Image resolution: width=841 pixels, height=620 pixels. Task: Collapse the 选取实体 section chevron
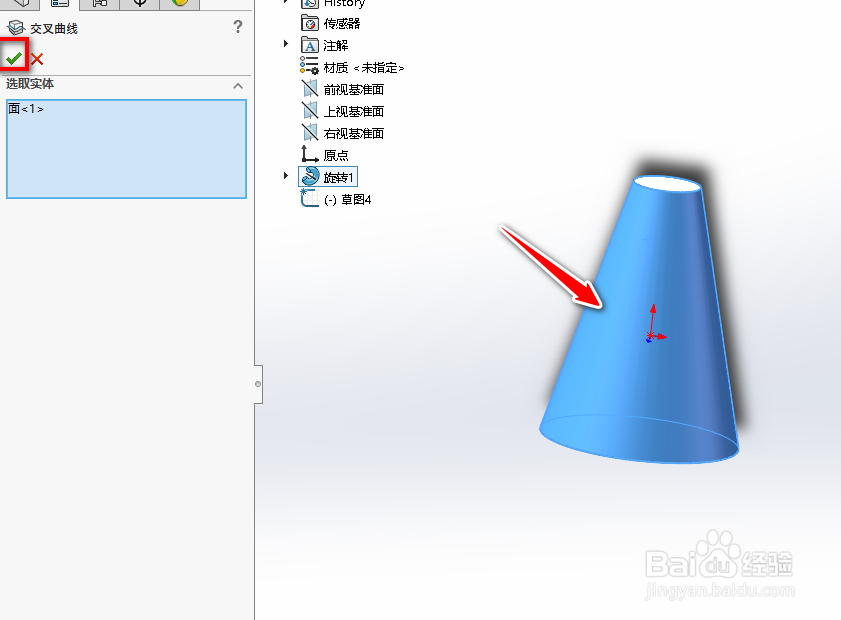click(238, 86)
